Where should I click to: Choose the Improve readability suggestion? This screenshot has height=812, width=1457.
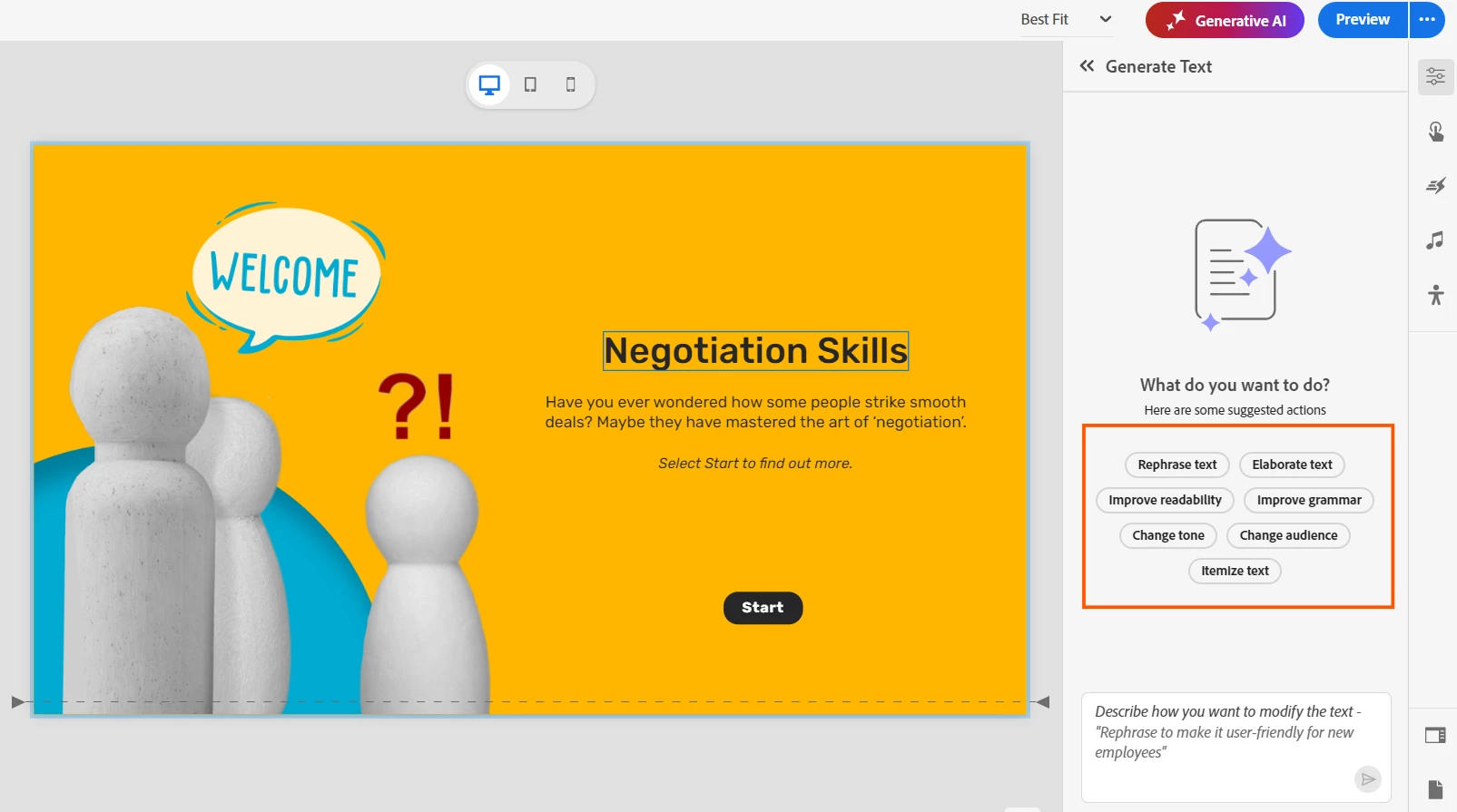pyautogui.click(x=1165, y=500)
